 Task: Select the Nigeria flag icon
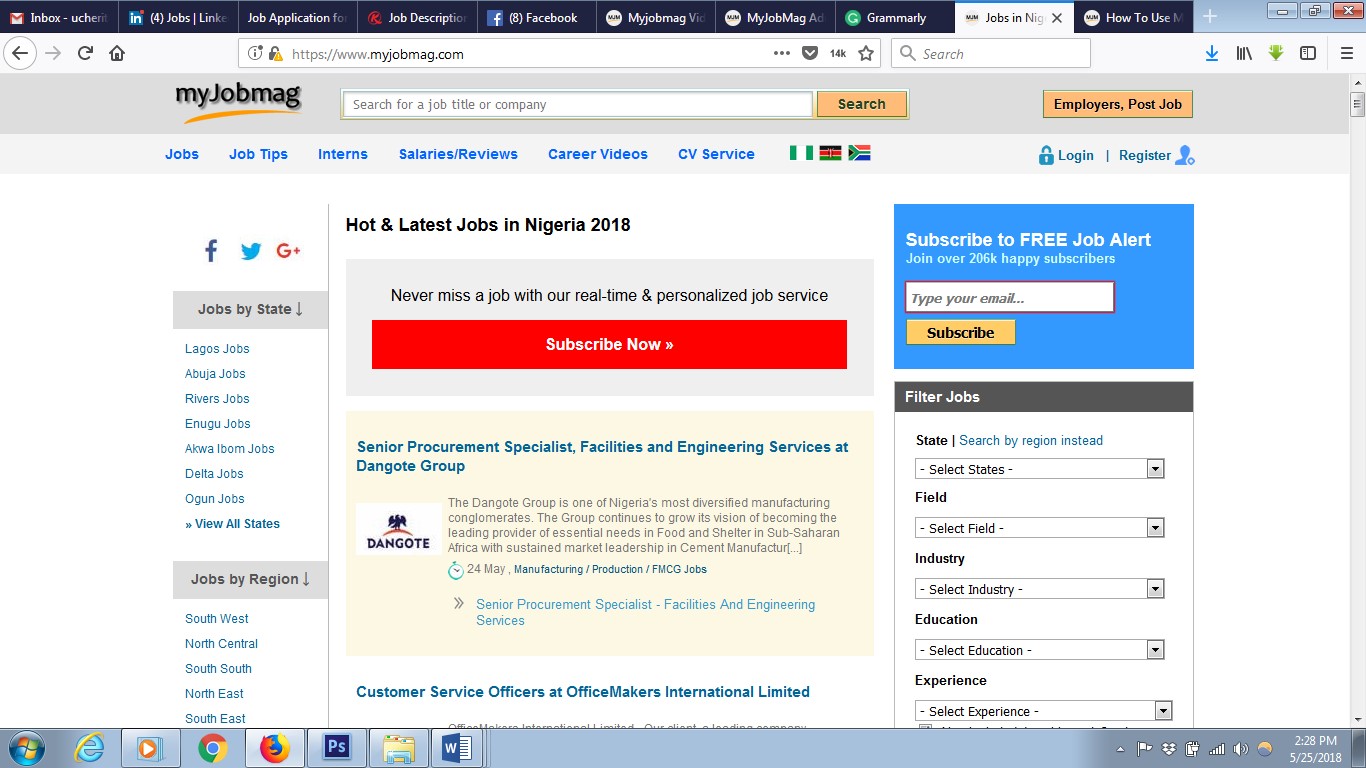(801, 153)
